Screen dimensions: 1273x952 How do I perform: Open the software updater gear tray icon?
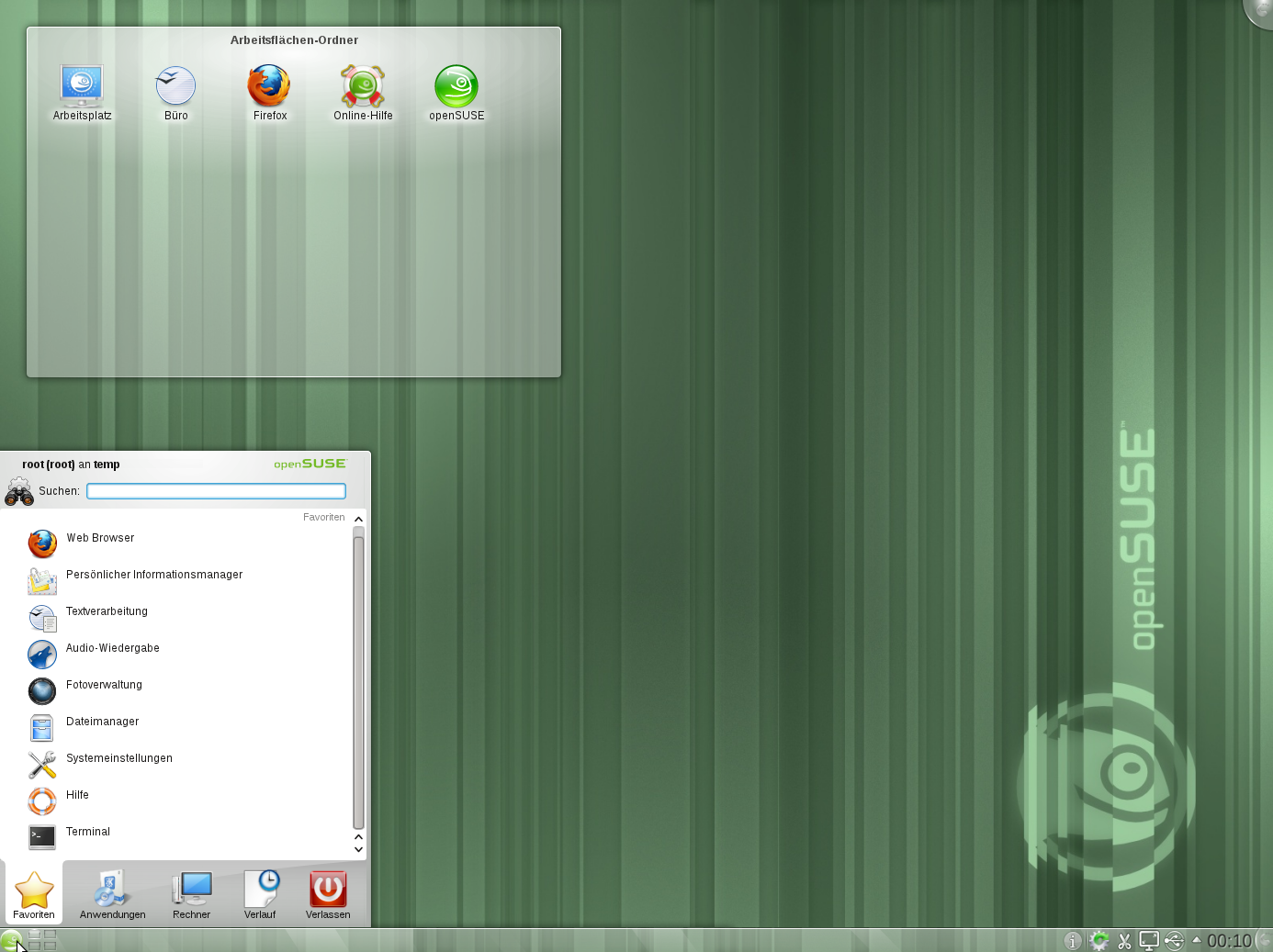click(x=1098, y=941)
